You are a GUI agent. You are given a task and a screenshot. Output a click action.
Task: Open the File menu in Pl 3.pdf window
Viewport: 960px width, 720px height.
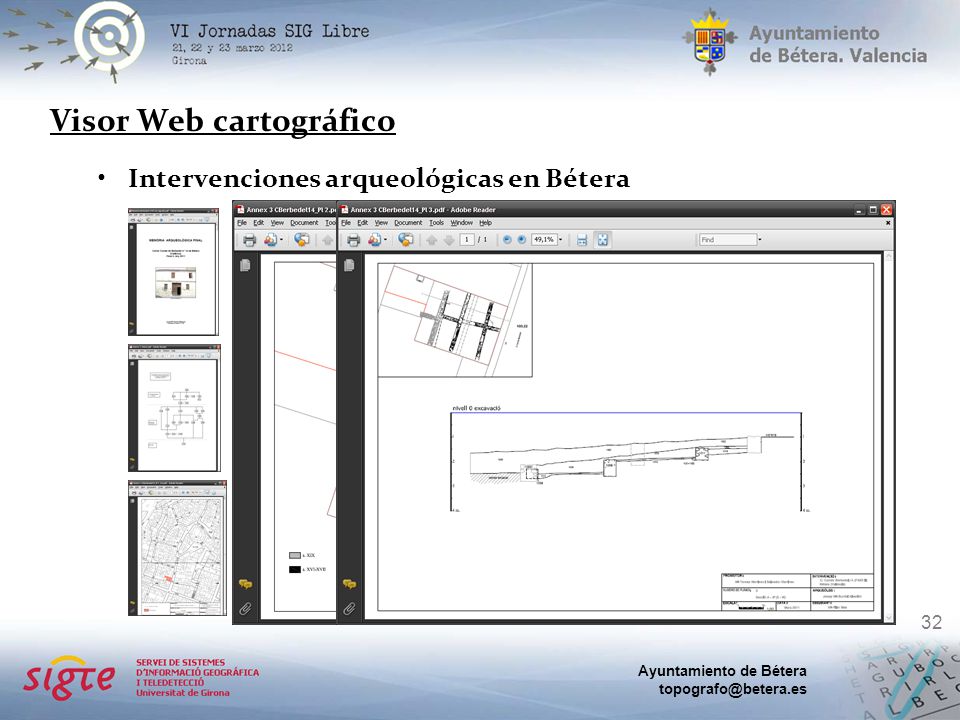[x=346, y=223]
